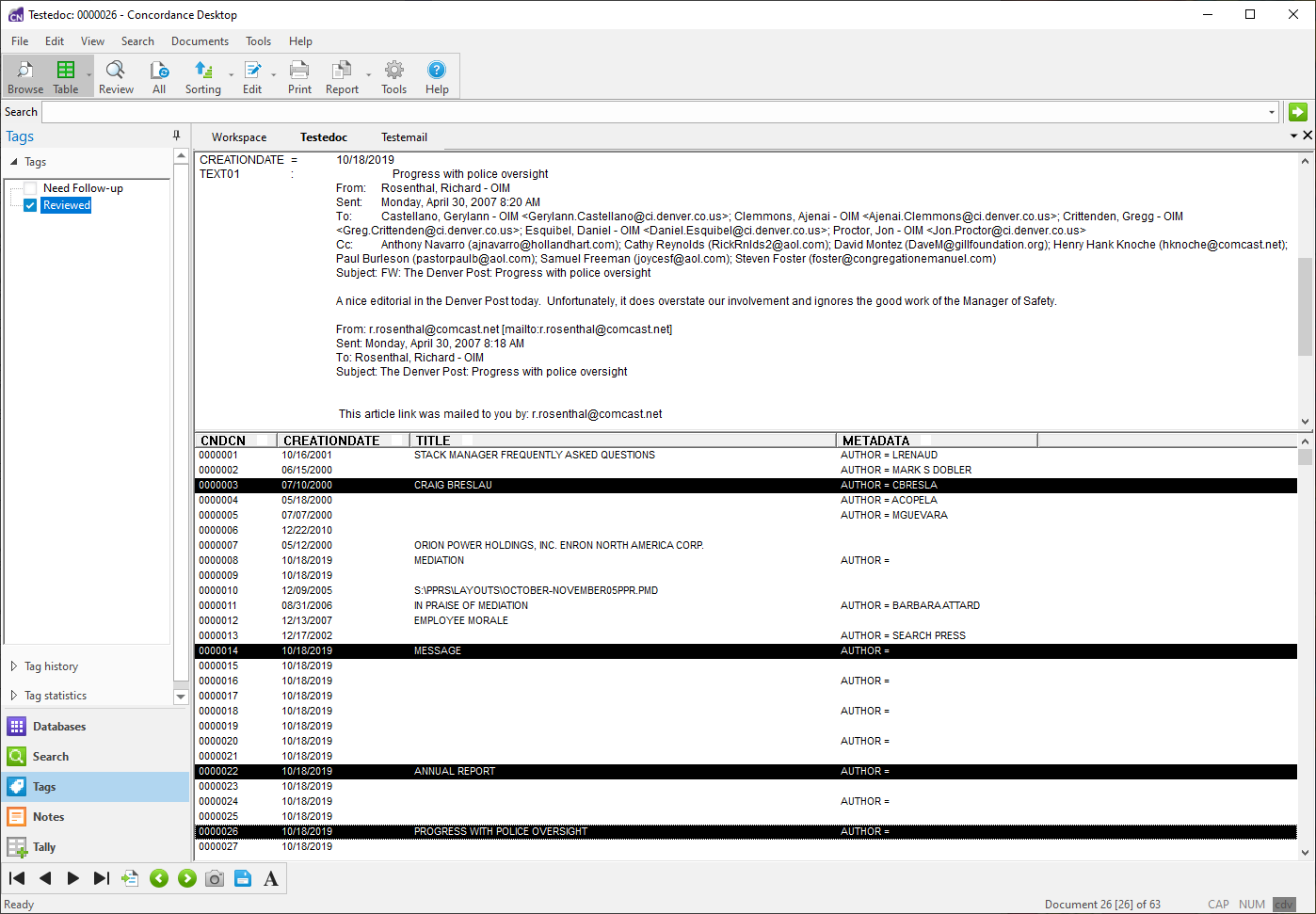Open the Search navigation pane in the sidebar
Image resolution: width=1316 pixels, height=914 pixels.
95,757
